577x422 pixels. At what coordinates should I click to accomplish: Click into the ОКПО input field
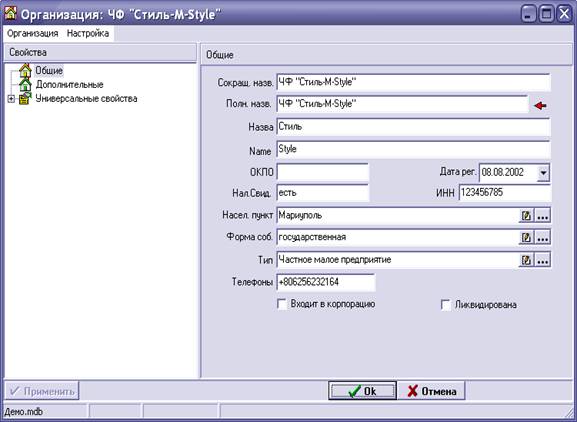tap(323, 172)
